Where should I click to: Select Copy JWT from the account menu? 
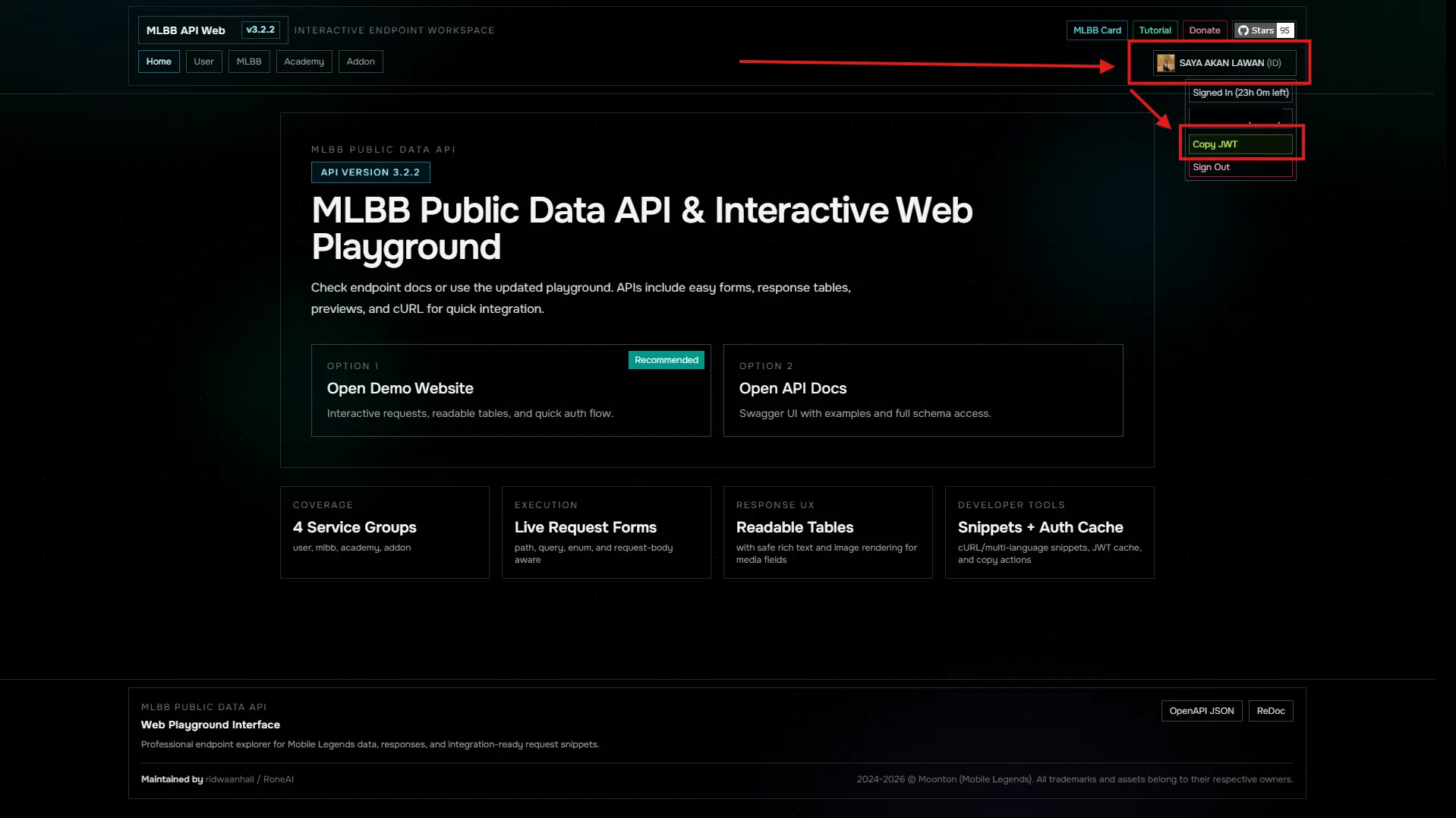click(x=1240, y=144)
